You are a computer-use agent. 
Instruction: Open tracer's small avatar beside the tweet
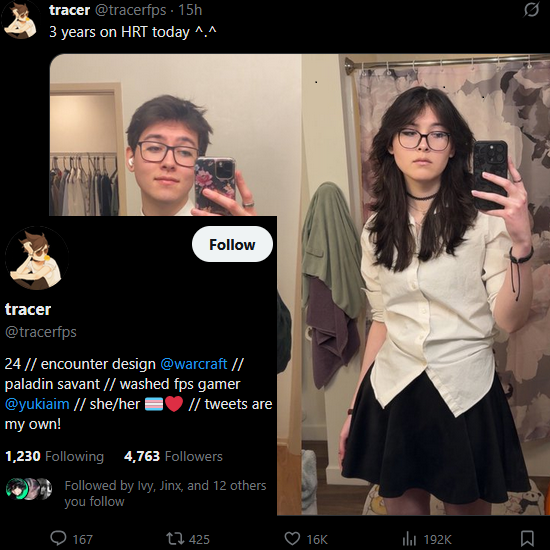tap(21, 20)
